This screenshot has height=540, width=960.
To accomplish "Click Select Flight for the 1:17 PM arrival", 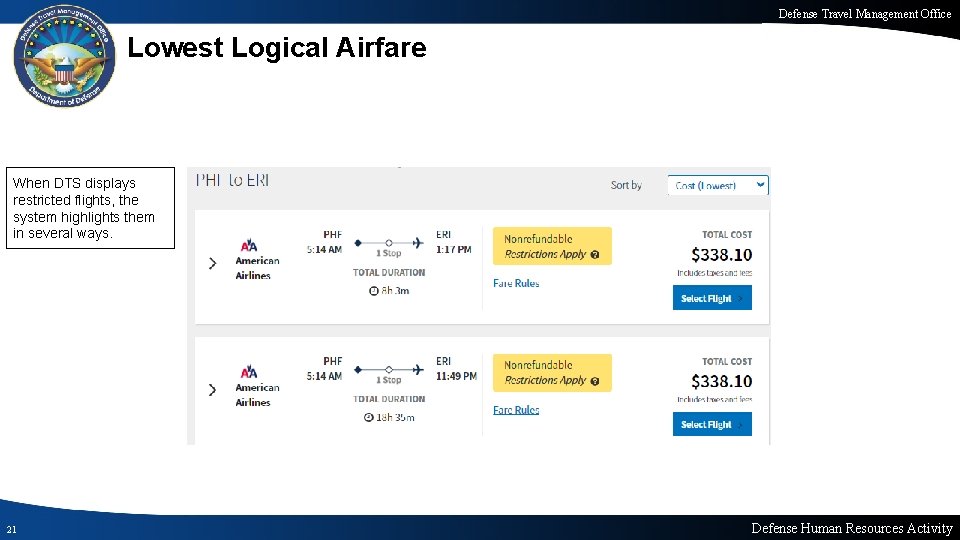I will [711, 298].
